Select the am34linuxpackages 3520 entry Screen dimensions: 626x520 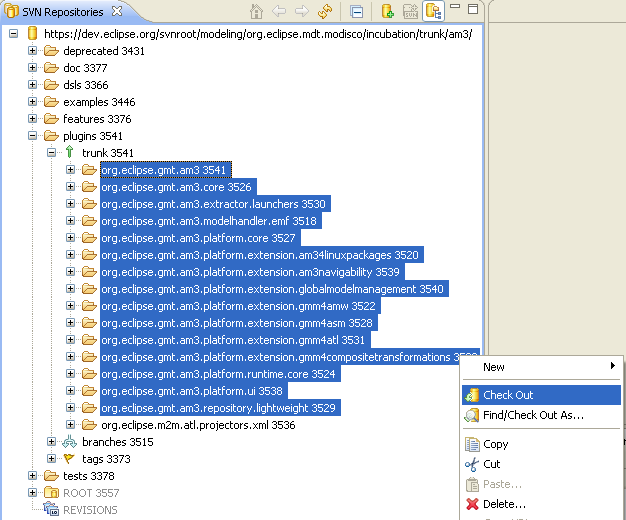coord(261,255)
